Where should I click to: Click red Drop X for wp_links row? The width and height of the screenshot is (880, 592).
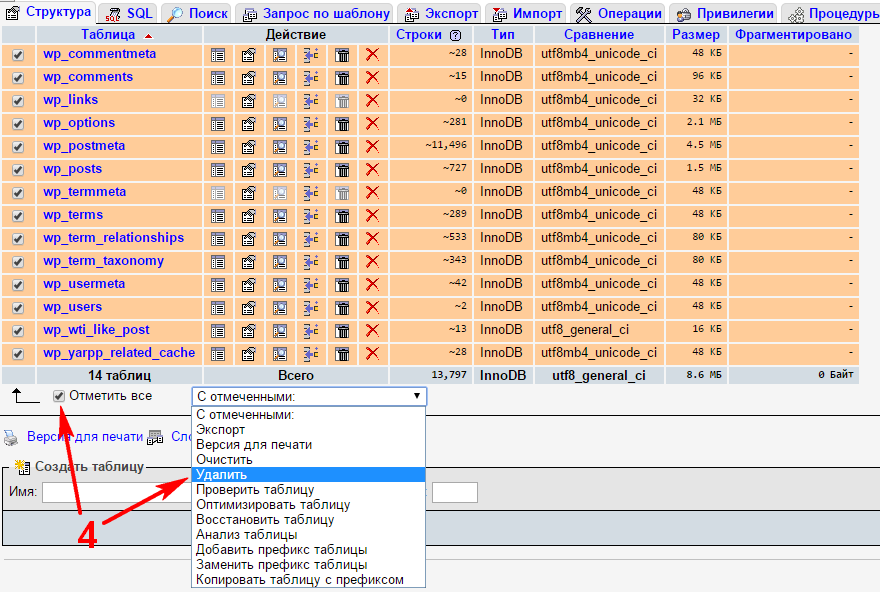[x=372, y=101]
